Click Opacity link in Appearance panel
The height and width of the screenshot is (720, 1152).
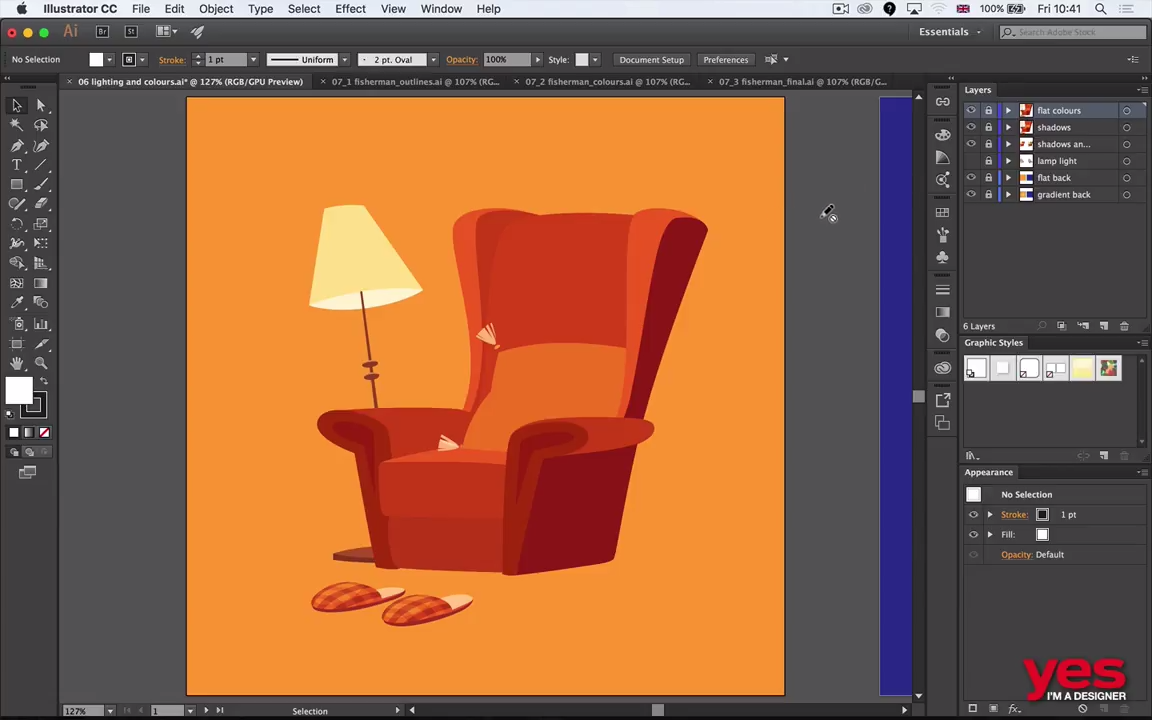(1016, 555)
